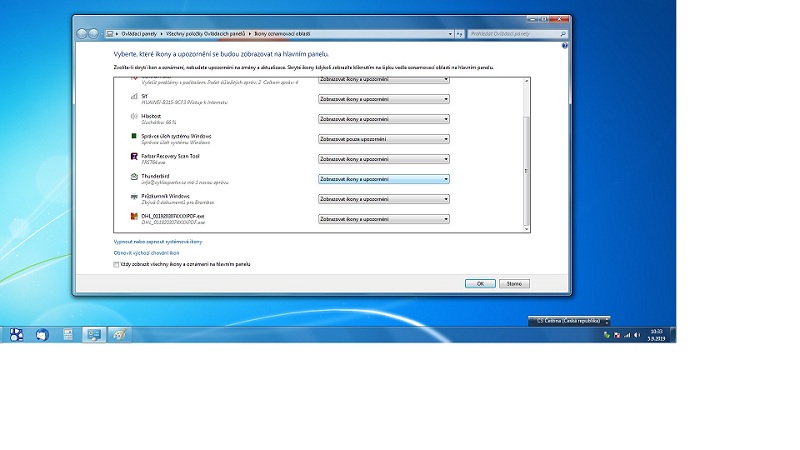Click the DHL exe file name text
800x450 pixels.
pos(172,216)
